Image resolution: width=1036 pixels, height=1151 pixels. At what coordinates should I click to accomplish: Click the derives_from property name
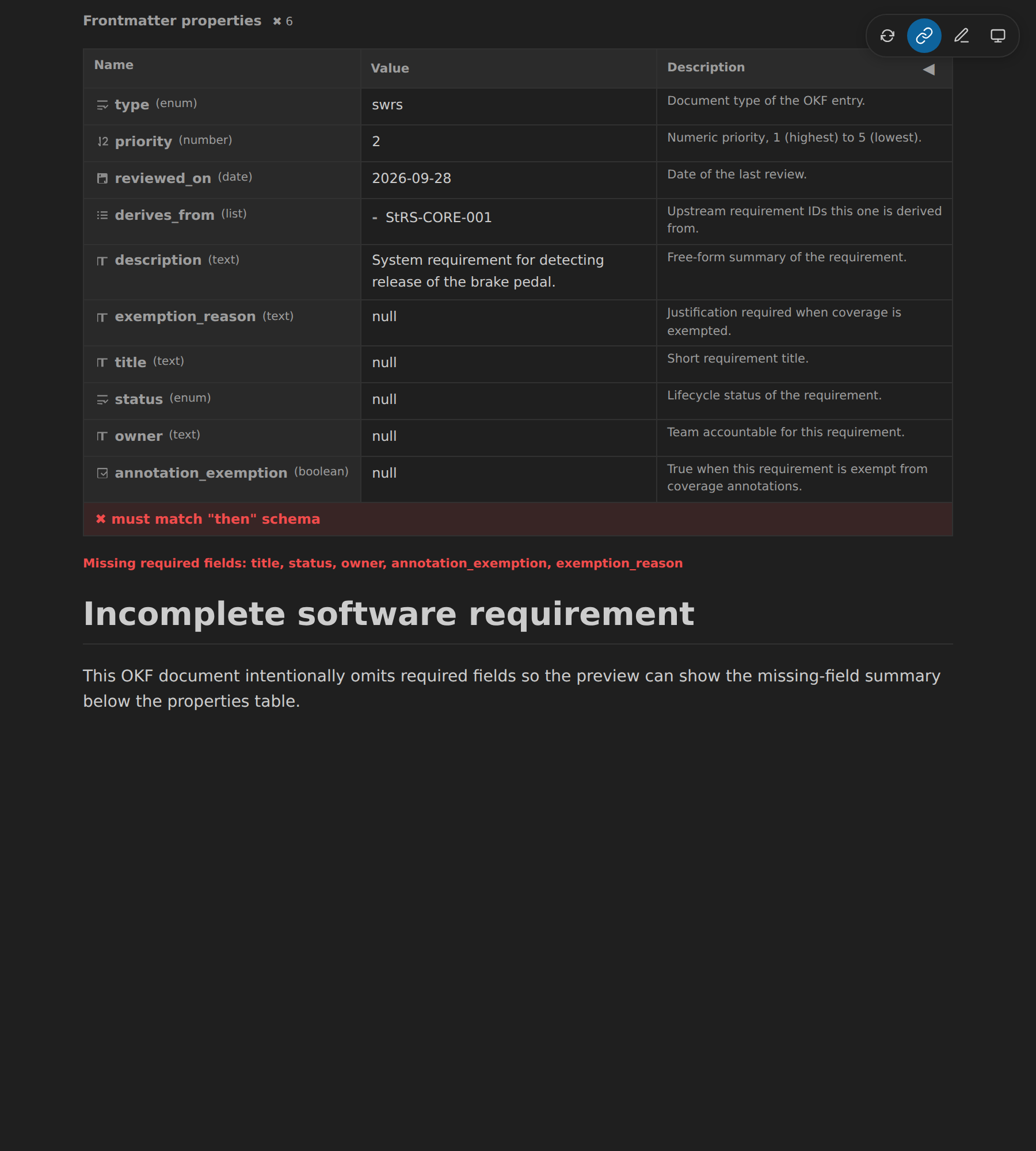(x=165, y=215)
